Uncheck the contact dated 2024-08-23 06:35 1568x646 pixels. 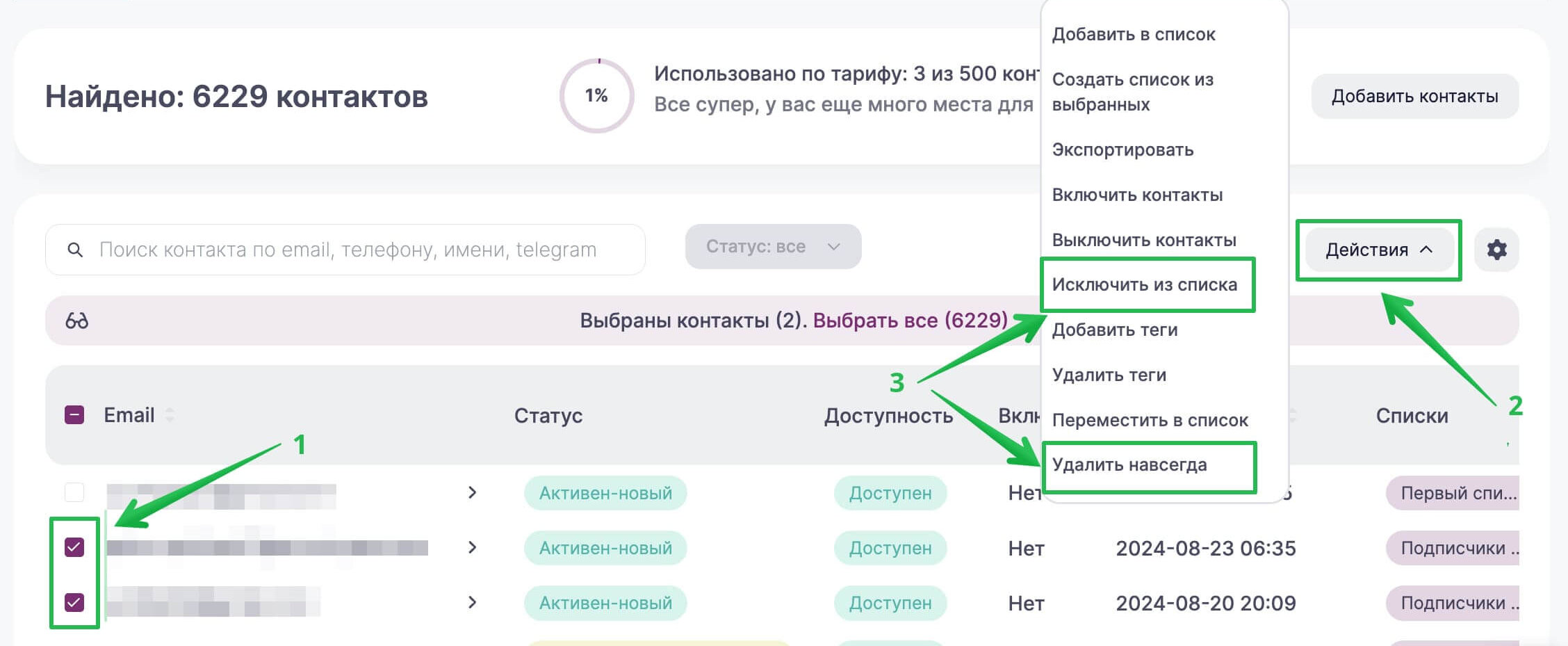tap(74, 547)
